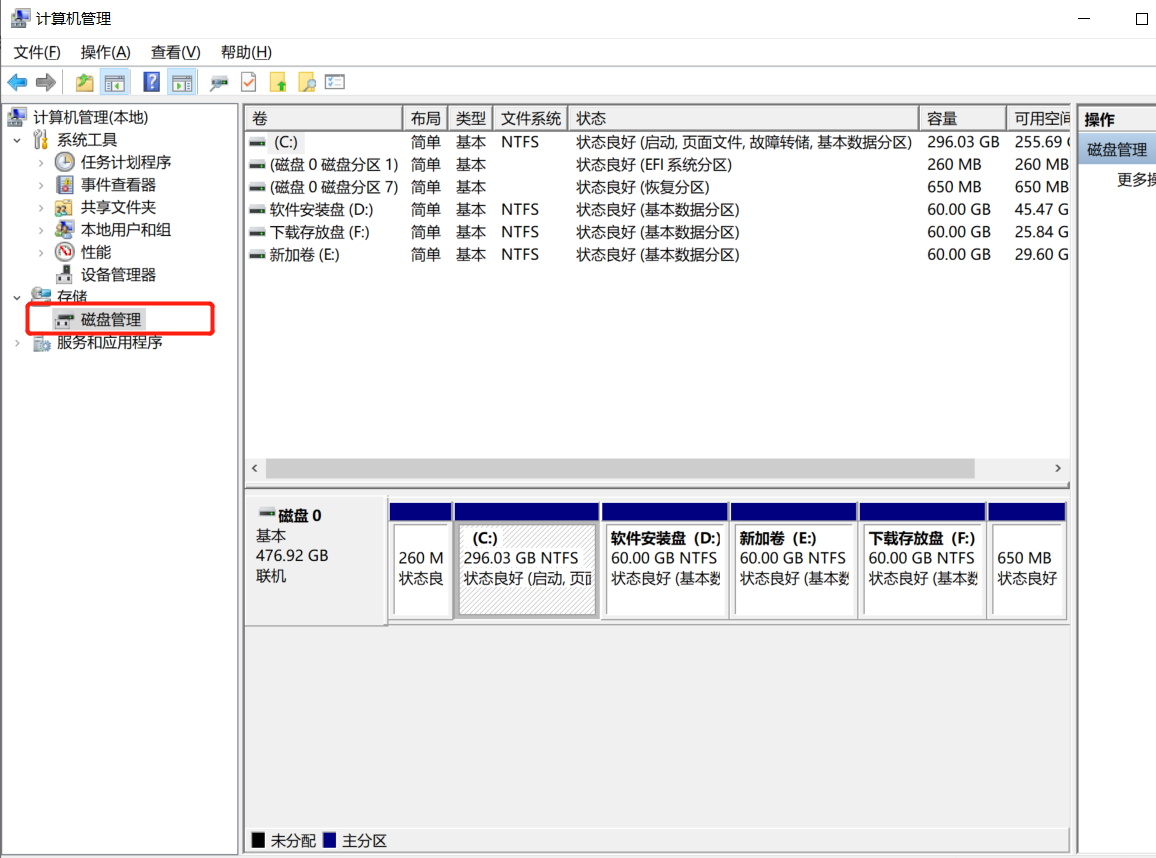The height and width of the screenshot is (858, 1156).
Task: Select the (C:) volume row
Action: pyautogui.click(x=658, y=142)
